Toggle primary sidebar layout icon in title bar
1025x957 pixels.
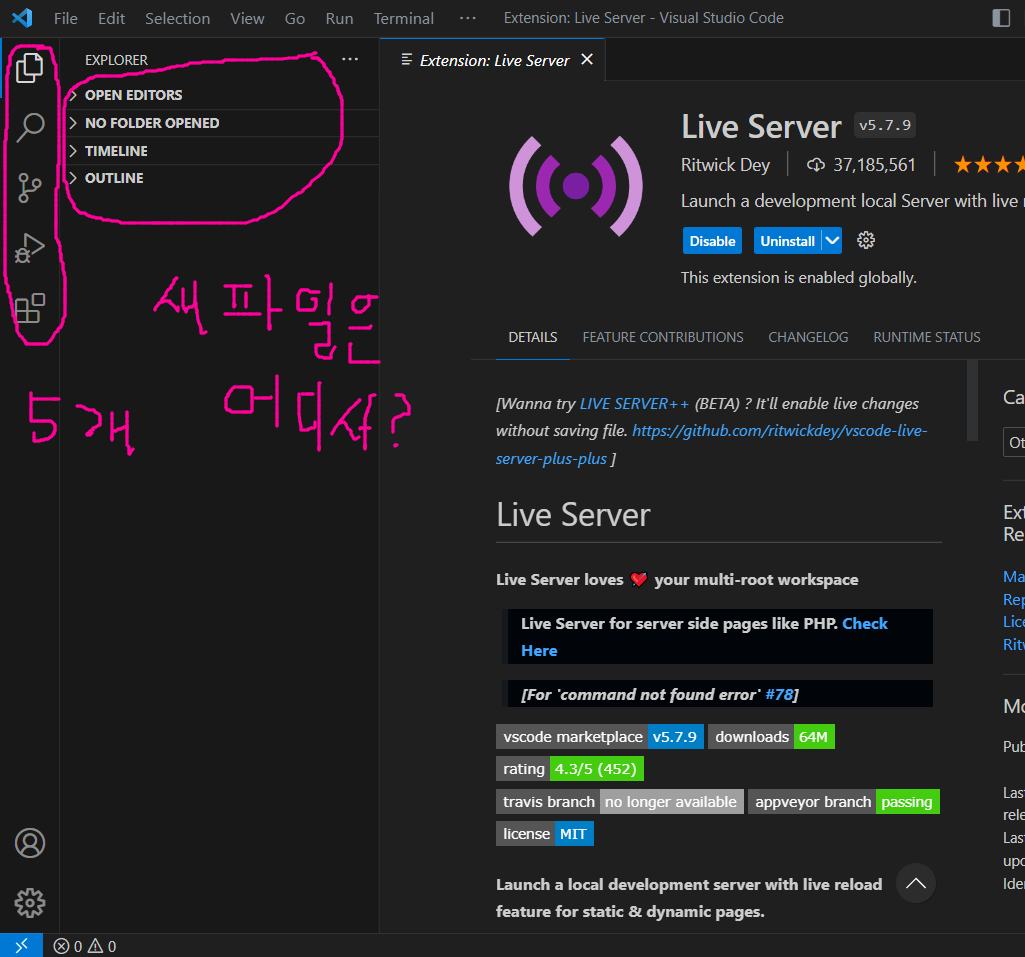click(1001, 18)
